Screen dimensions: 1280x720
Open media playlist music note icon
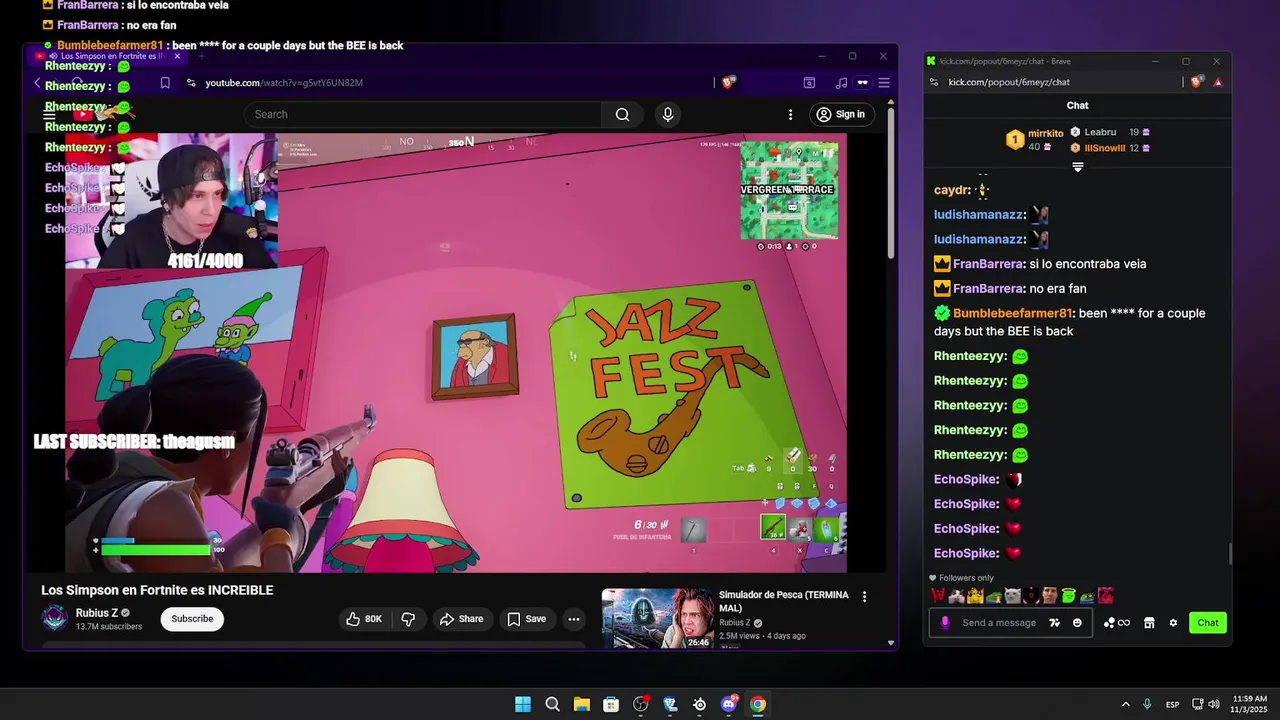click(x=841, y=83)
